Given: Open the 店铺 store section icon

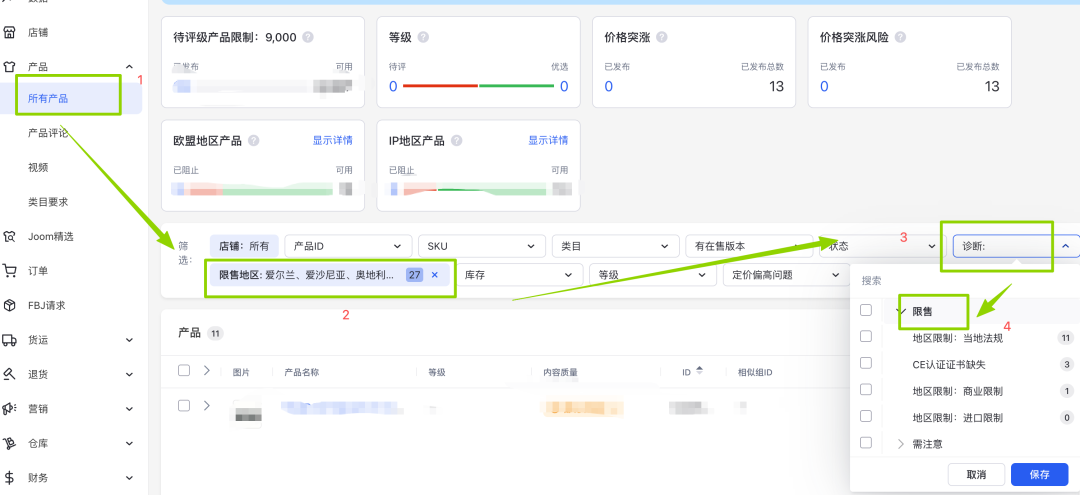Looking at the screenshot, I should (x=10, y=32).
